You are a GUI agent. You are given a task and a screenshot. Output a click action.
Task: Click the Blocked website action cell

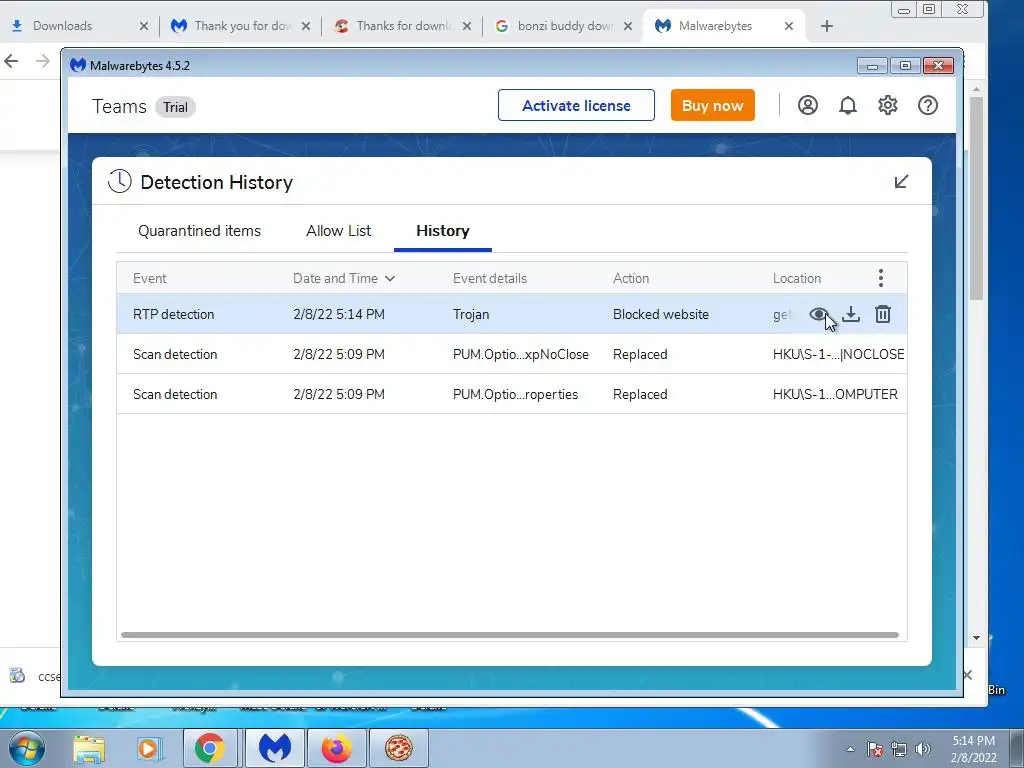[x=660, y=314]
